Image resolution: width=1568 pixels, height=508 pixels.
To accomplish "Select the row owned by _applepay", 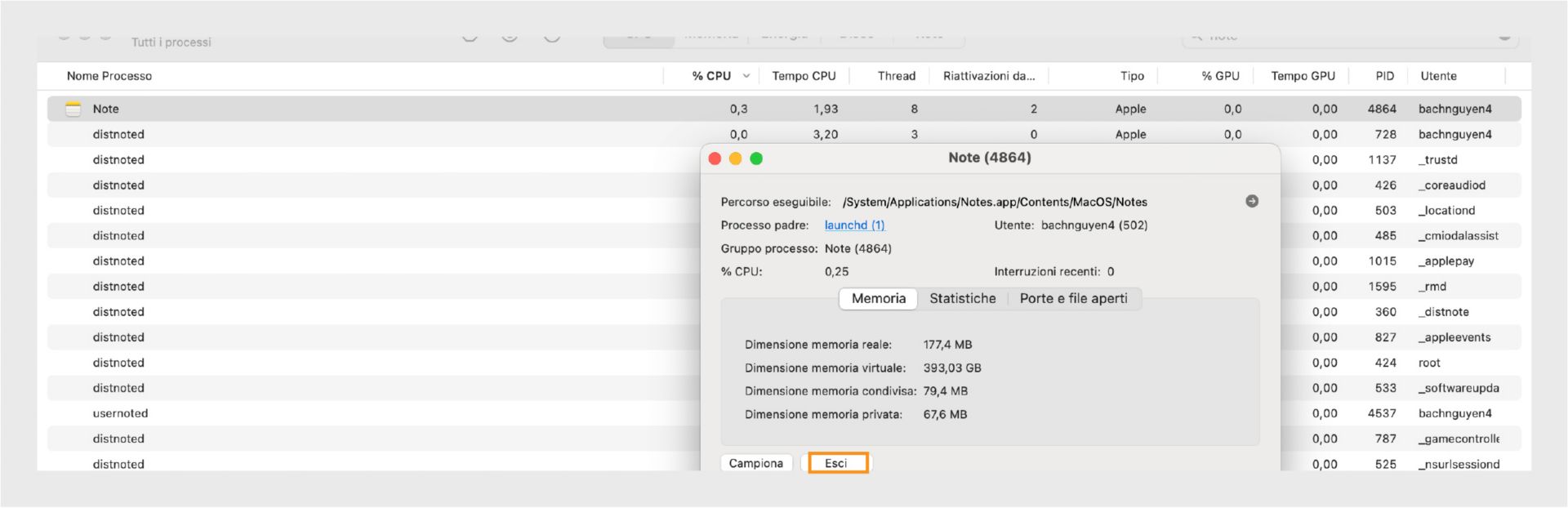I will click(x=784, y=261).
